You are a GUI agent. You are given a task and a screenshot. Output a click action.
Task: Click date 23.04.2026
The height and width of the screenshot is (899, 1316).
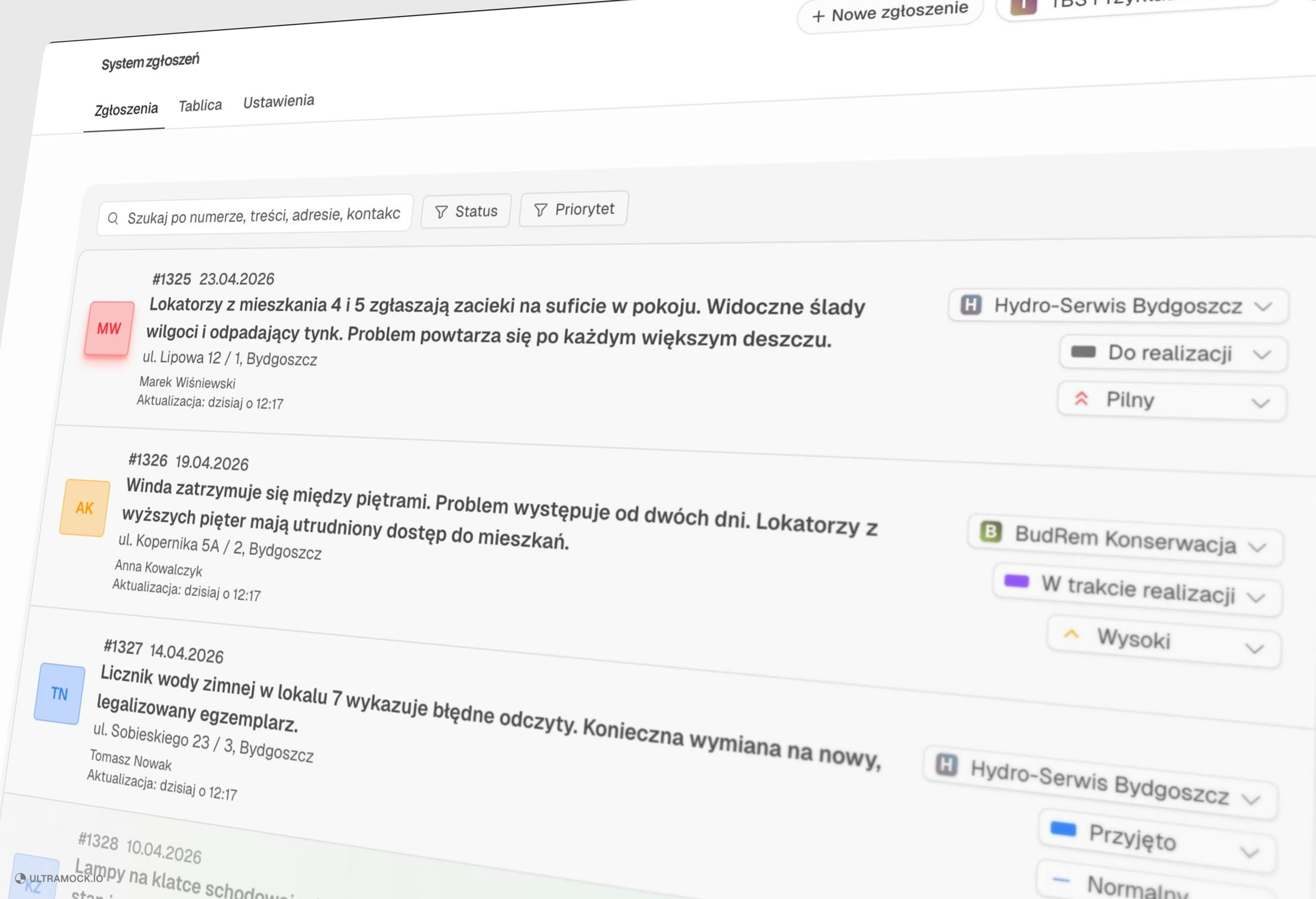pos(237,279)
